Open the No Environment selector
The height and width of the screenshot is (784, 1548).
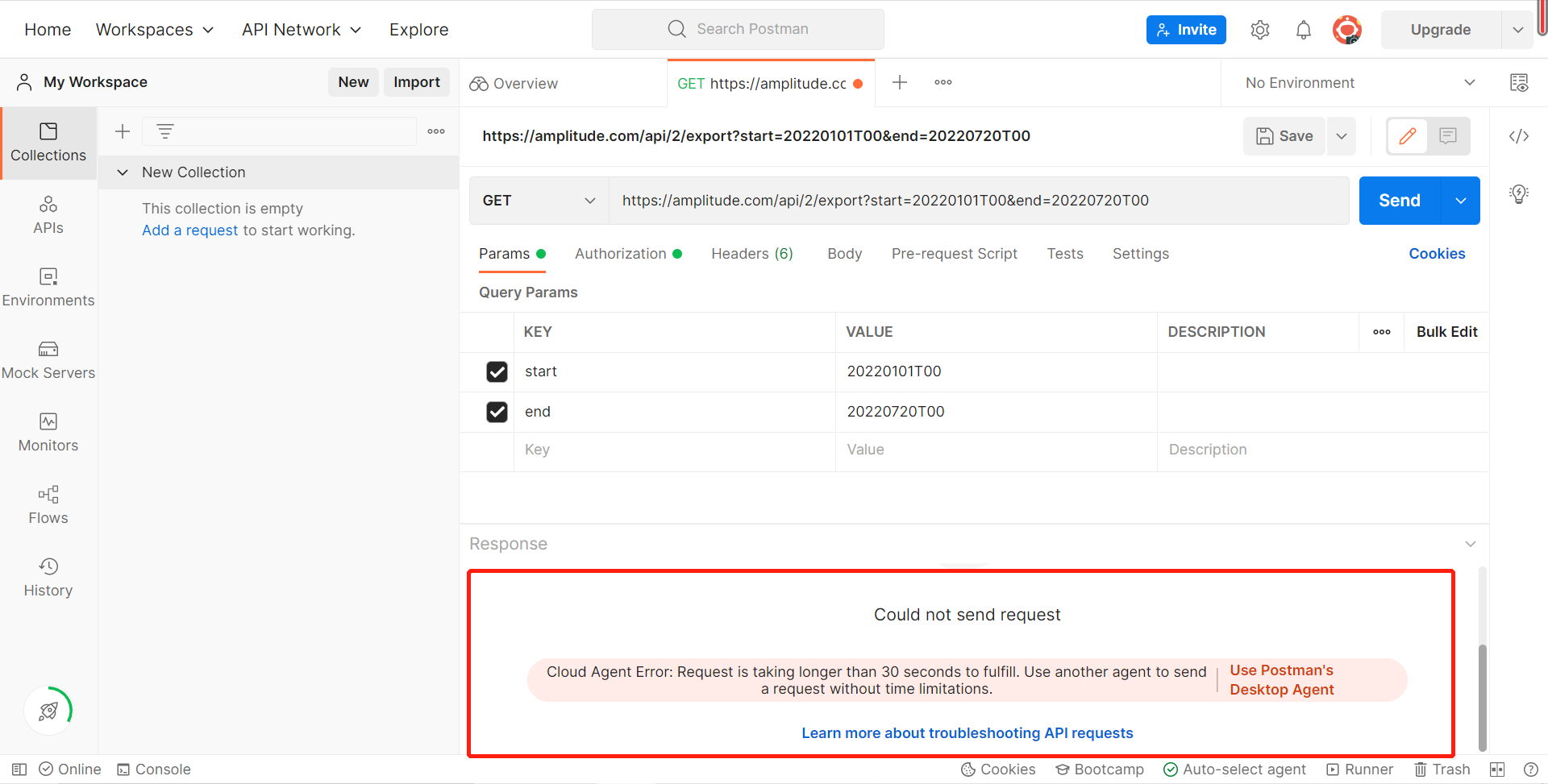click(1361, 83)
